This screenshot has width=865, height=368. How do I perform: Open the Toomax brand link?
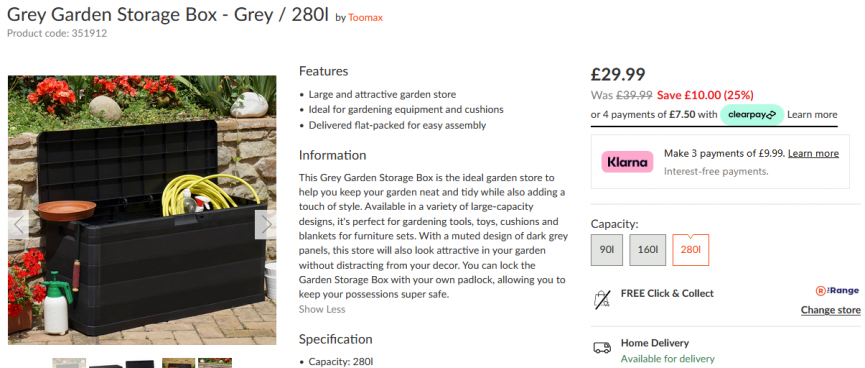365,18
